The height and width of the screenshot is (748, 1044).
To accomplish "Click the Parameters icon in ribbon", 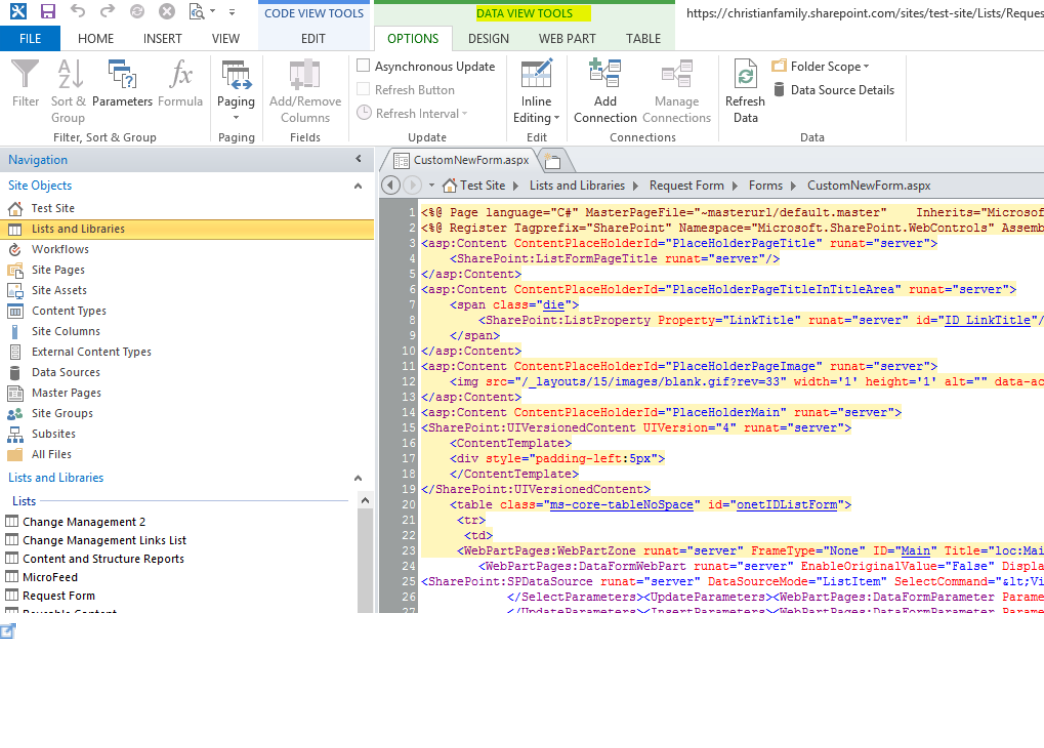I will pos(122,76).
